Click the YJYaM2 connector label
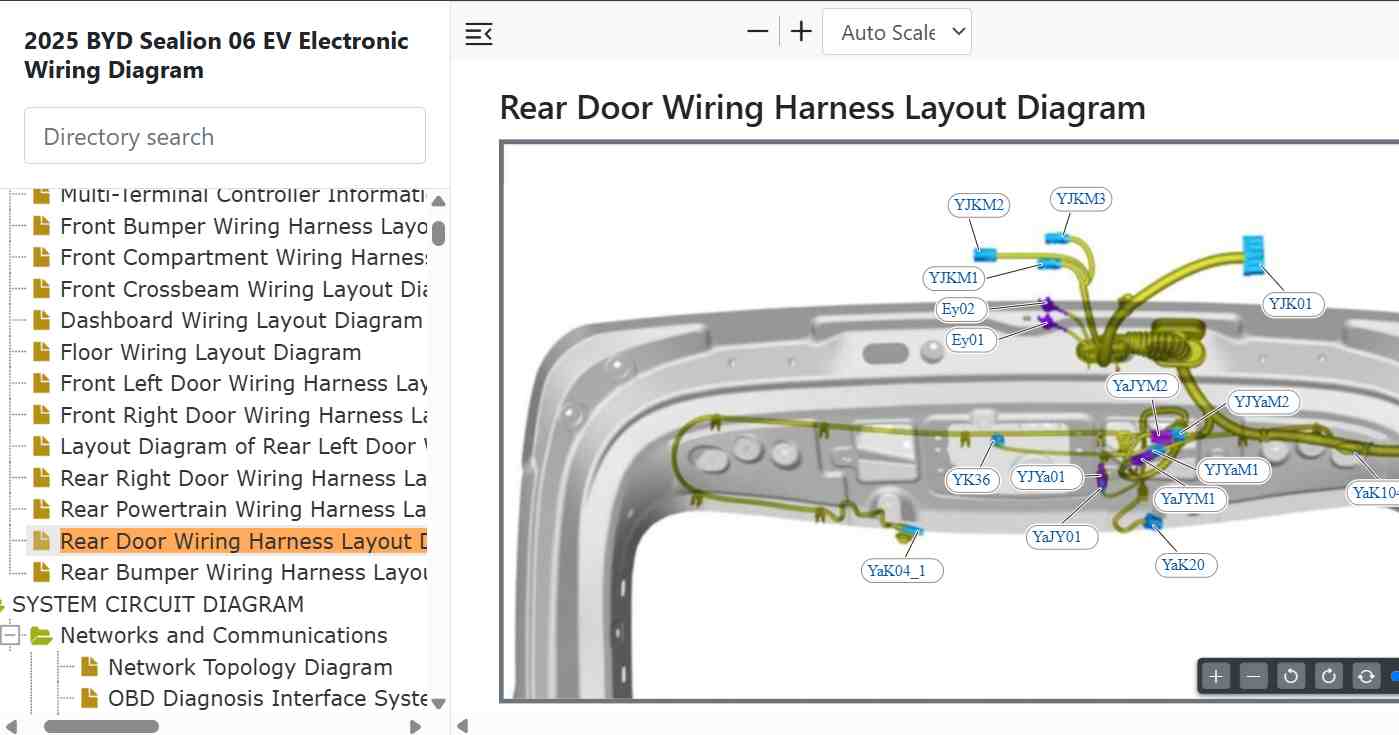Image resolution: width=1399 pixels, height=735 pixels. (1262, 402)
